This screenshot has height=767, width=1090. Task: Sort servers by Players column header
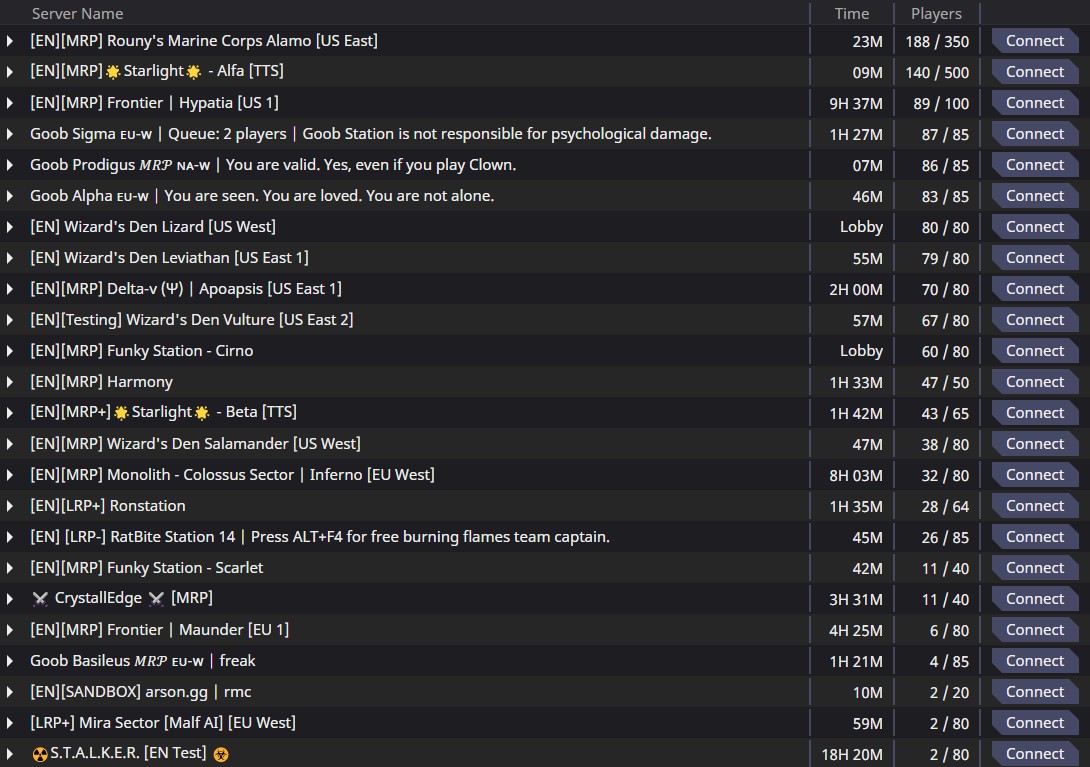[x=936, y=13]
